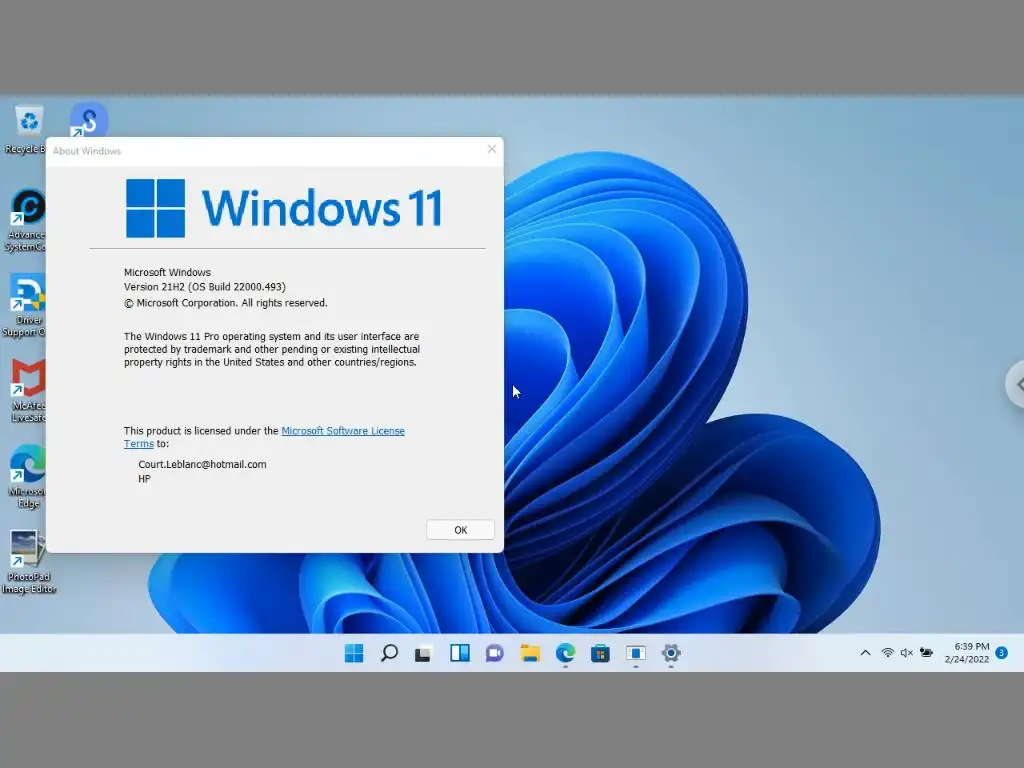1024x768 pixels.
Task: Launch Advanced SystemCare desktop shortcut
Action: pos(26,221)
